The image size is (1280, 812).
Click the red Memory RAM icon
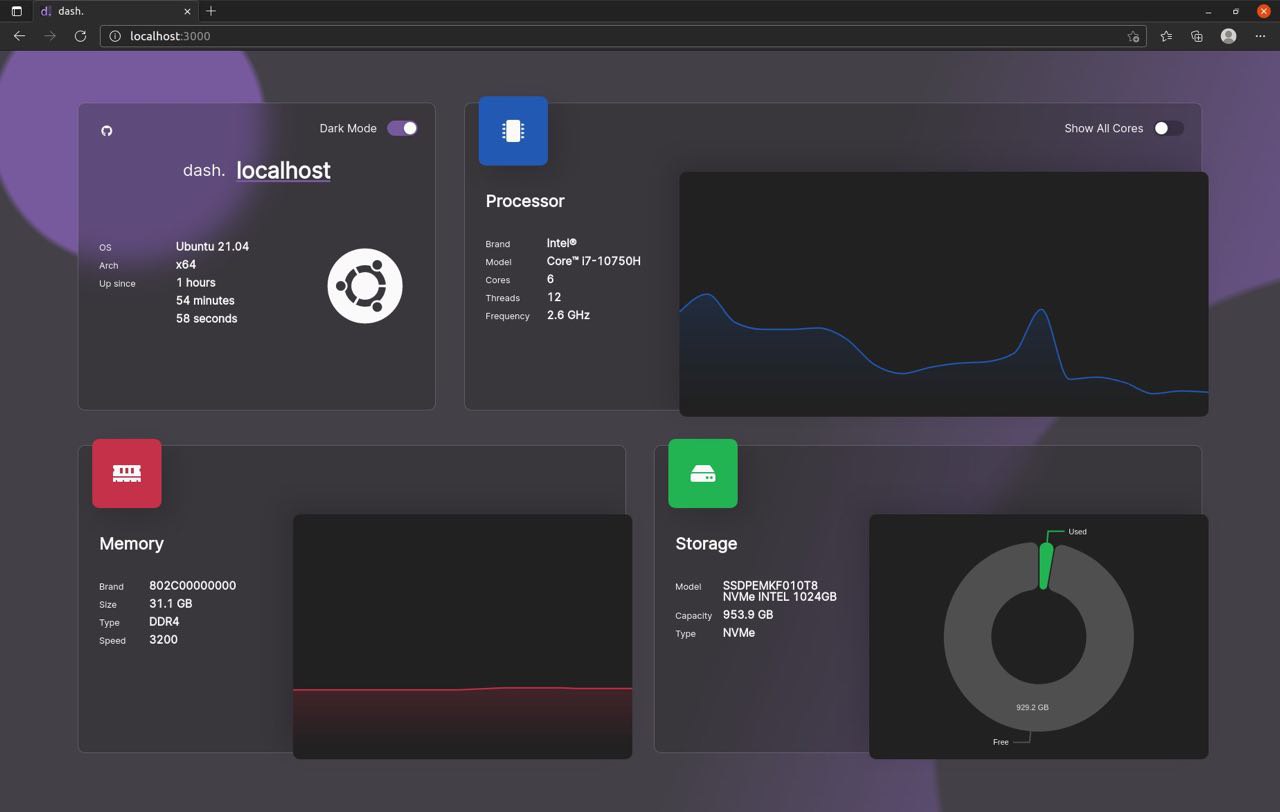pyautogui.click(x=126, y=473)
